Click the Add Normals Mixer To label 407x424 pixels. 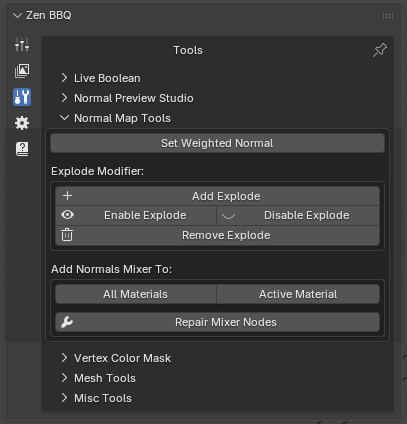[111, 269]
